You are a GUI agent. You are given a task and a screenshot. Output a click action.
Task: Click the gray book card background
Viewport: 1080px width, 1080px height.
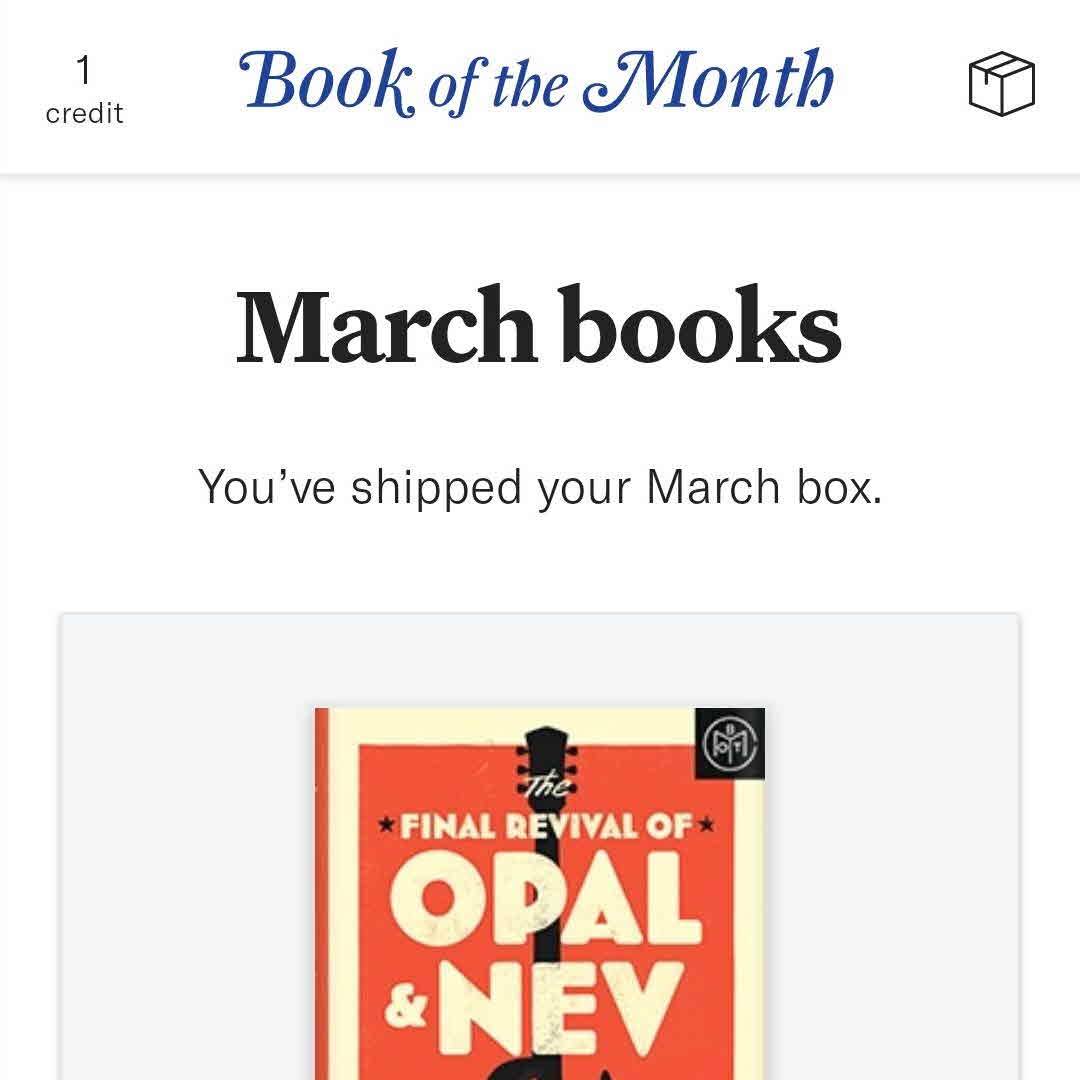point(180,850)
